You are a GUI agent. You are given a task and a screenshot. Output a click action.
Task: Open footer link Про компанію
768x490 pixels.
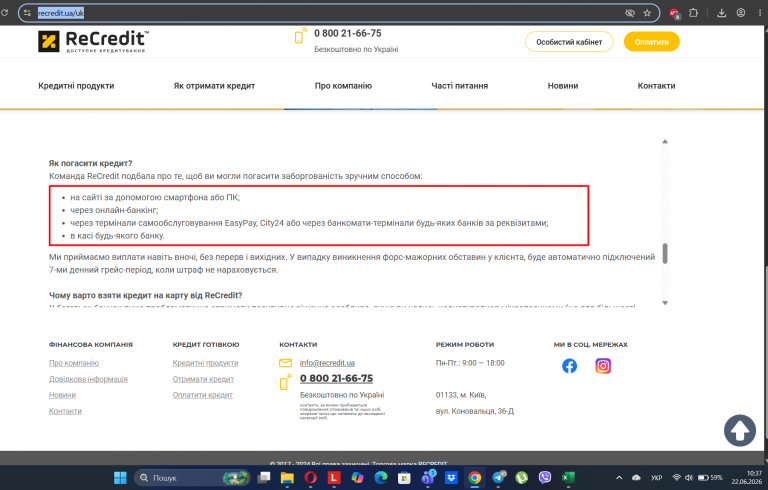pyautogui.click(x=74, y=363)
